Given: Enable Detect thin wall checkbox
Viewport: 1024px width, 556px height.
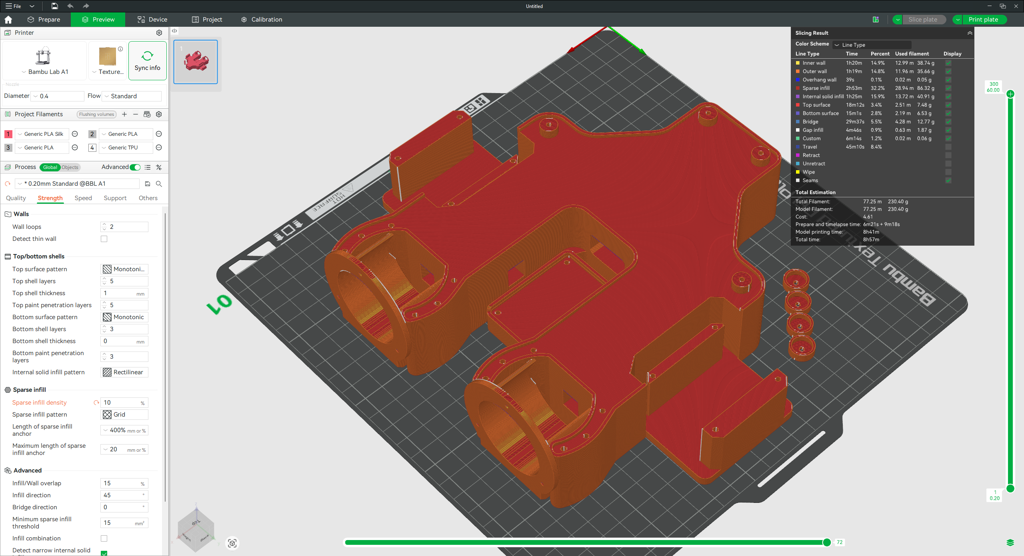Looking at the screenshot, I should pos(104,239).
